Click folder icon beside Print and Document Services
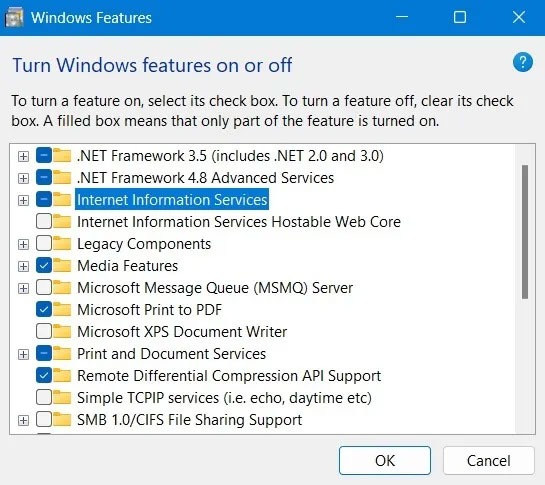 (x=63, y=354)
